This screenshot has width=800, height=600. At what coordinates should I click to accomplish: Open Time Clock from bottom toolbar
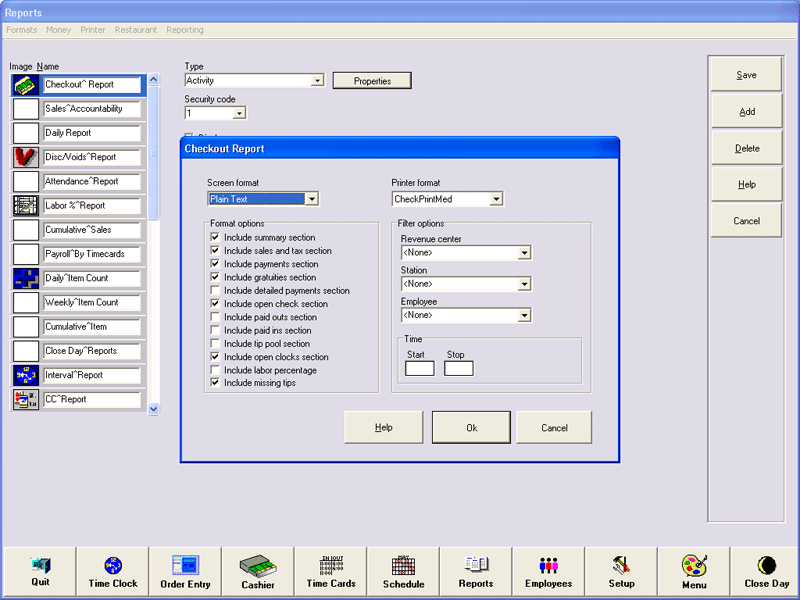[x=113, y=572]
